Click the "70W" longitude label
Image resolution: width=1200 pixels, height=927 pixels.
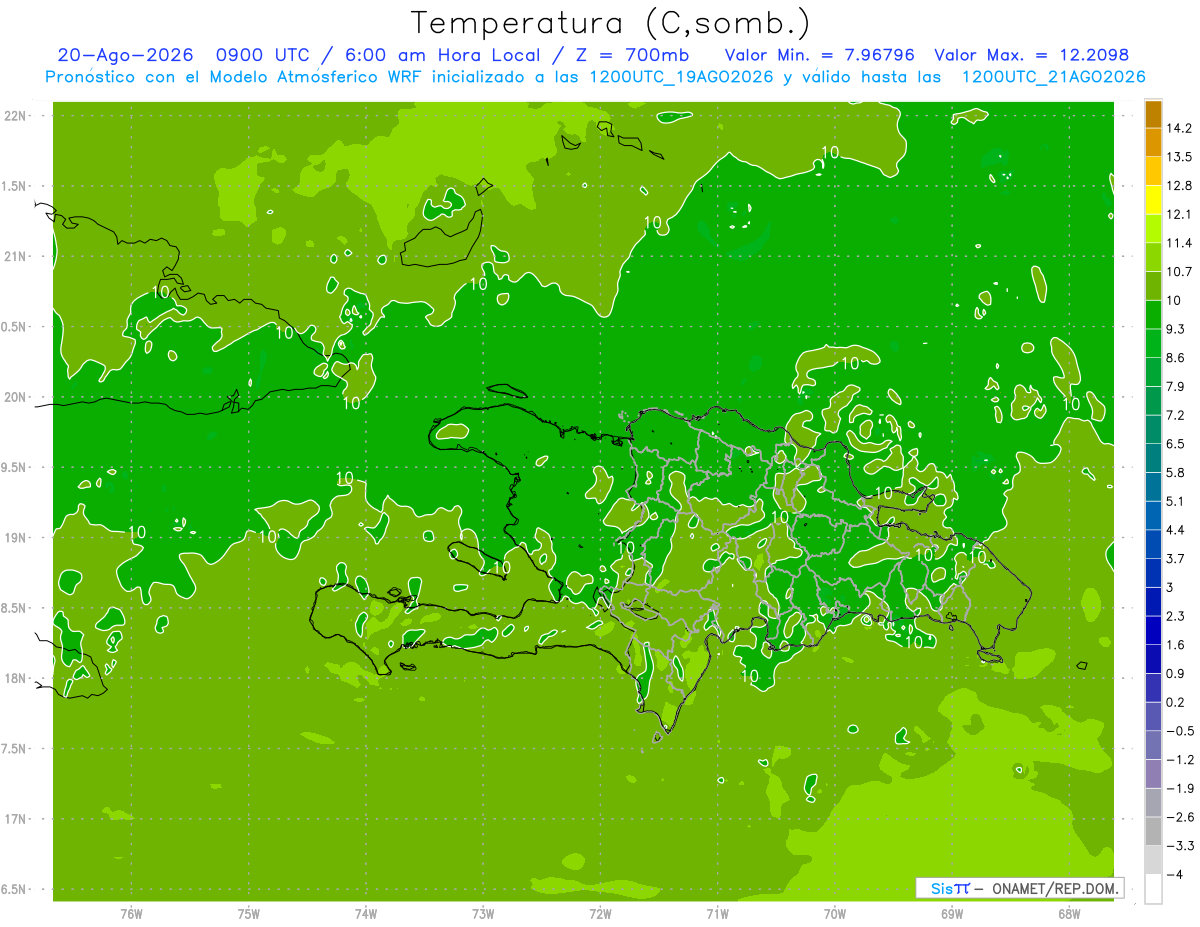click(835, 913)
